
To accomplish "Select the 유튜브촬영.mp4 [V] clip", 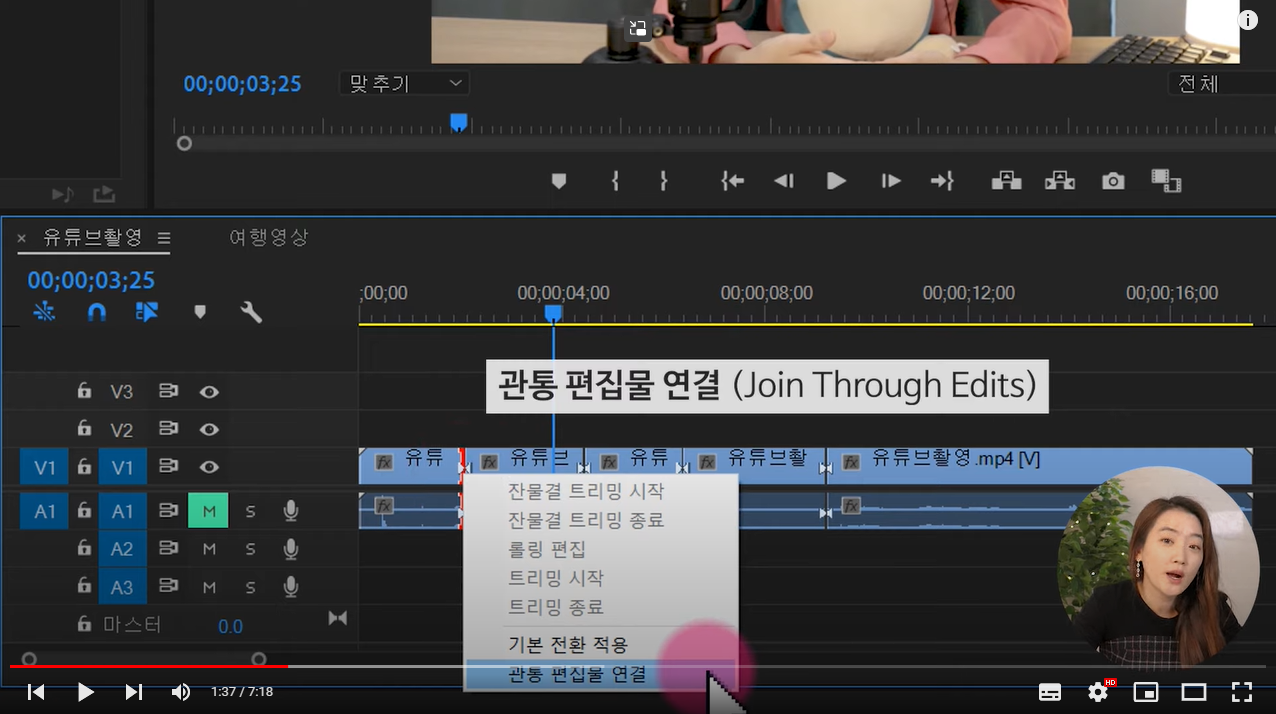I will 1040,467.
